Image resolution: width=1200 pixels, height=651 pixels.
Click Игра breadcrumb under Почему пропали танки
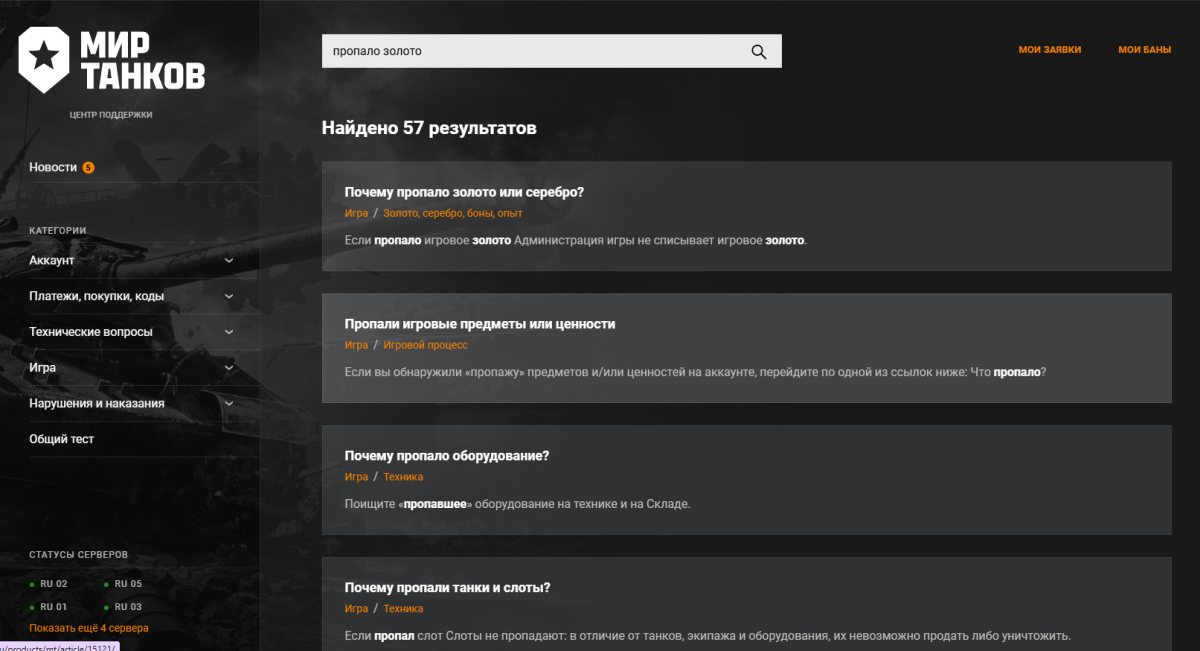[356, 609]
